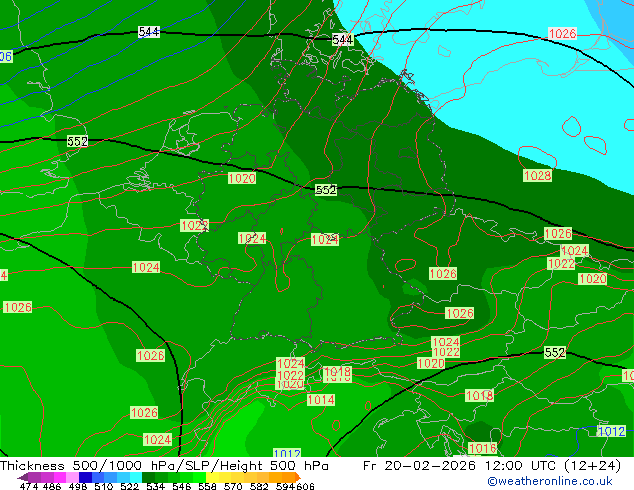Click the darkest green swatch above 534
The image size is (634, 490).
click(x=148, y=477)
